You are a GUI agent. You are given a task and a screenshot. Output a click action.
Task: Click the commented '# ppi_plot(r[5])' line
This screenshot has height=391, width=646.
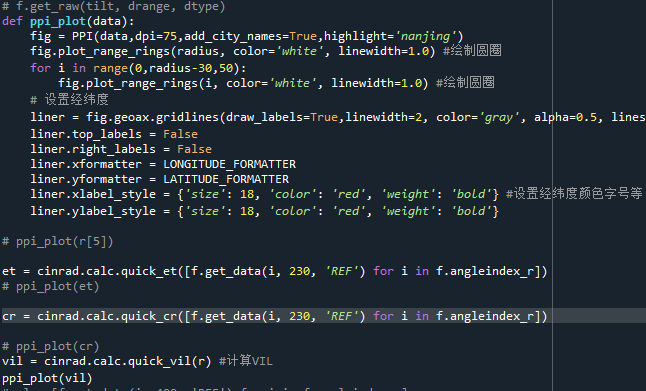coord(58,241)
